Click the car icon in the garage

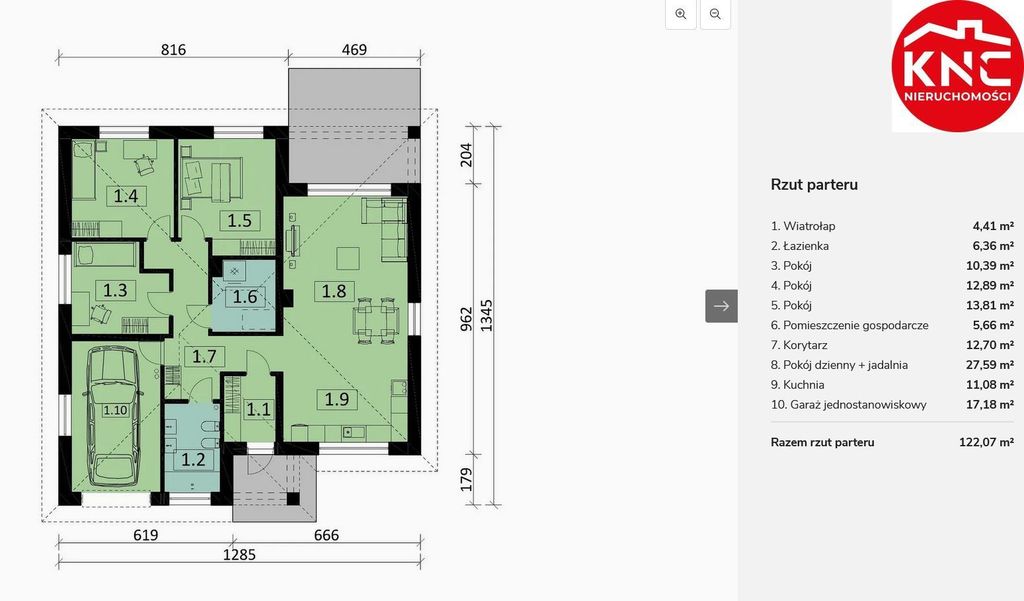pos(112,413)
